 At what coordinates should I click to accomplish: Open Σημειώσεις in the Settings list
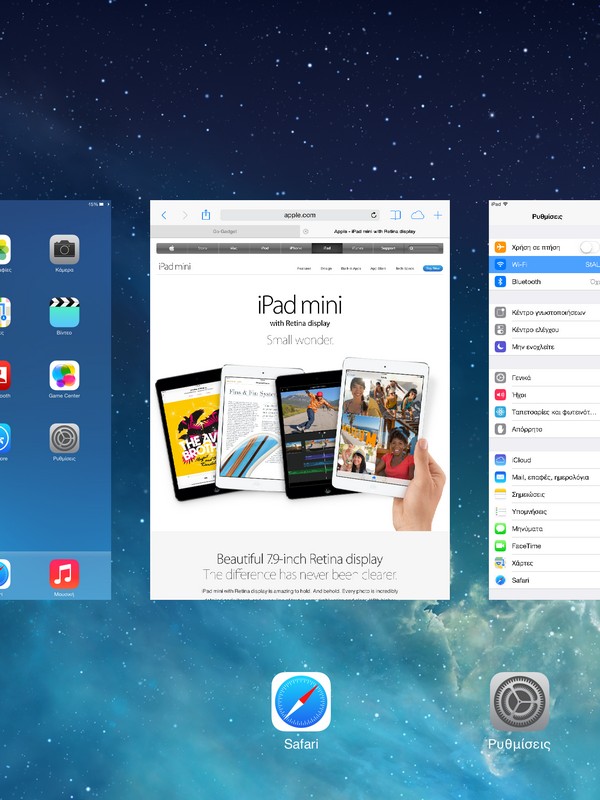point(544,494)
